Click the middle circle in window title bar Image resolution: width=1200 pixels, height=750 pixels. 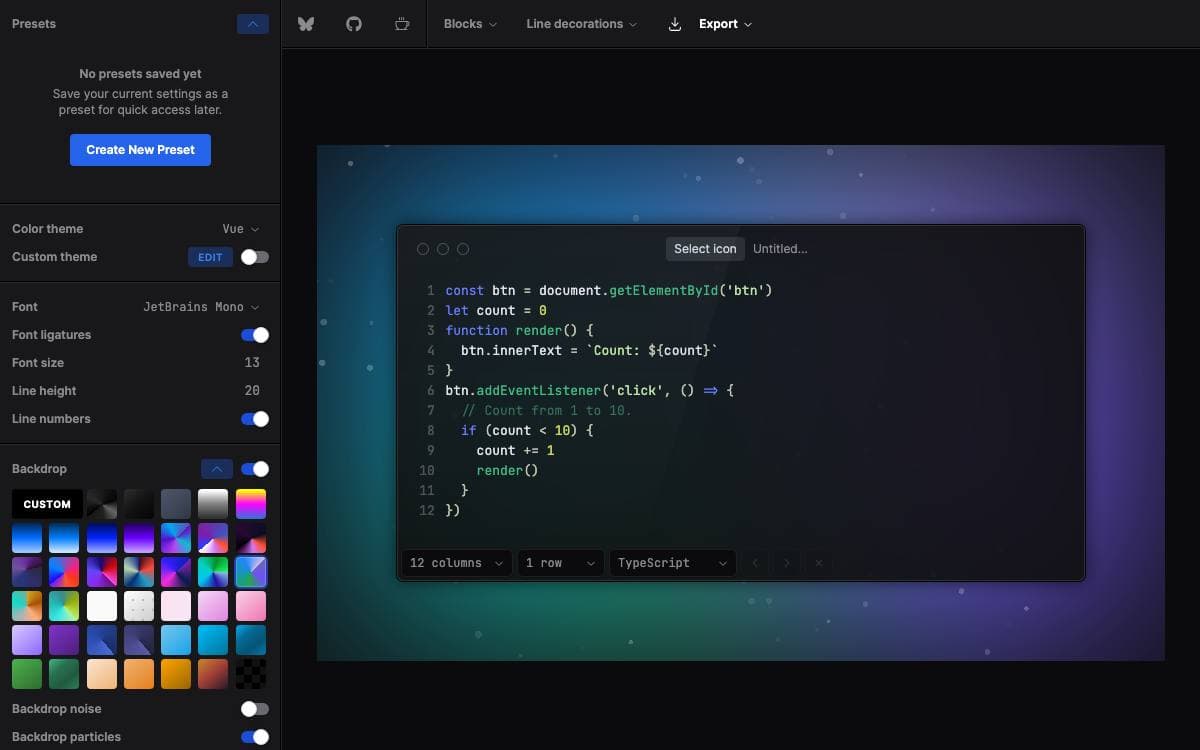click(443, 249)
